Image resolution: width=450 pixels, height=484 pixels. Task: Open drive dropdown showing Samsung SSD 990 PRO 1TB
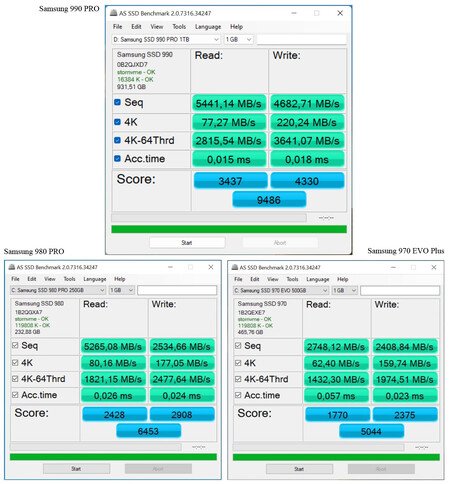click(x=166, y=39)
